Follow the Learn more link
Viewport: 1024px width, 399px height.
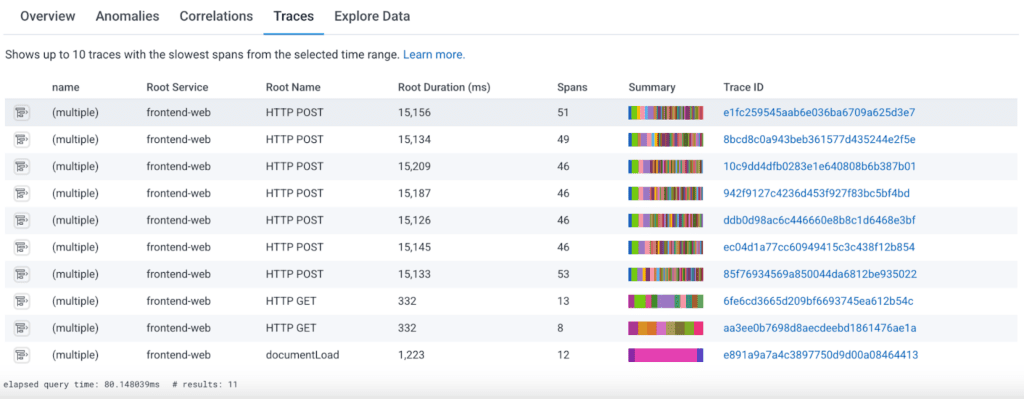click(x=434, y=55)
